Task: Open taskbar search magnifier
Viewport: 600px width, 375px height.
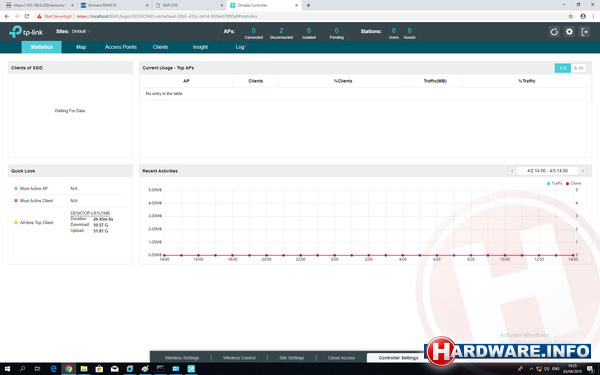Action: coord(22,369)
